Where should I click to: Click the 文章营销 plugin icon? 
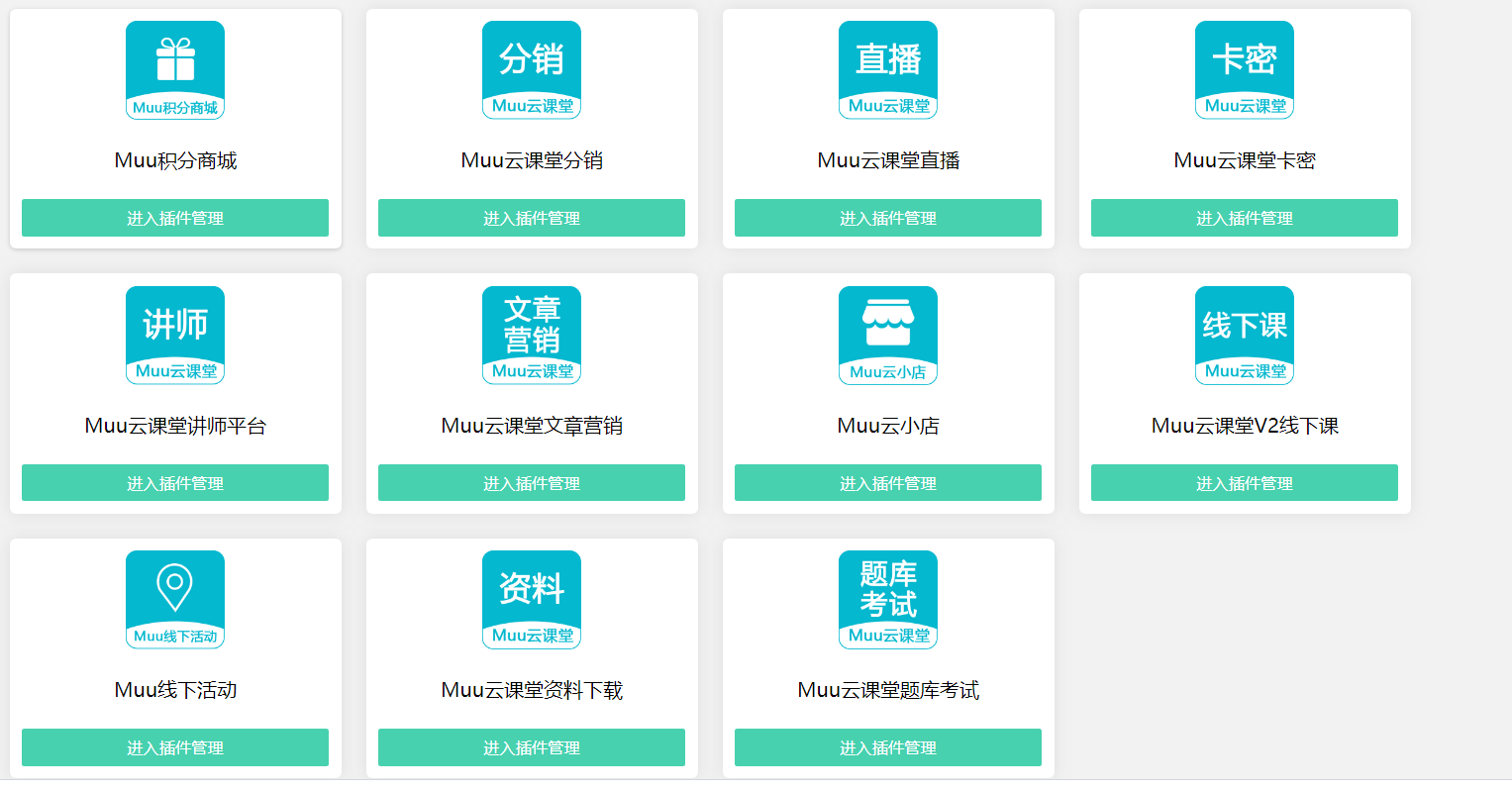tap(532, 336)
